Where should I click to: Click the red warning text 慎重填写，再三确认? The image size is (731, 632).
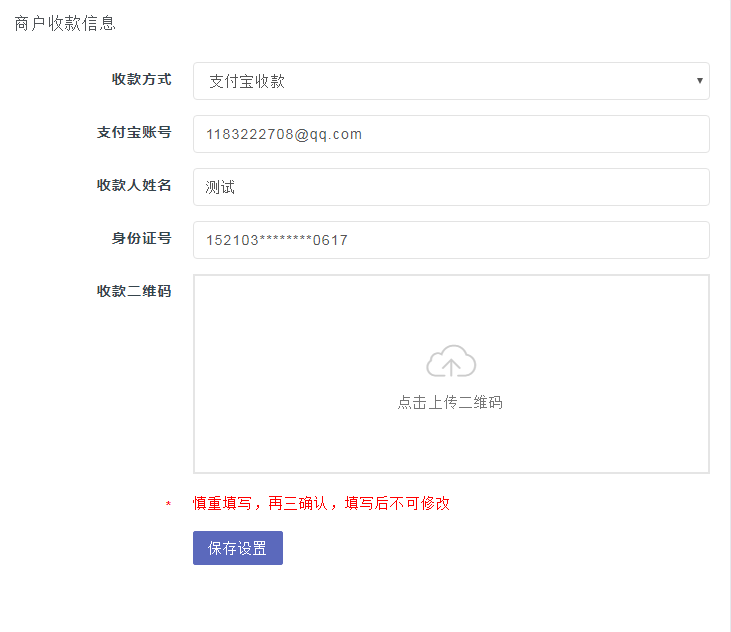pos(260,503)
